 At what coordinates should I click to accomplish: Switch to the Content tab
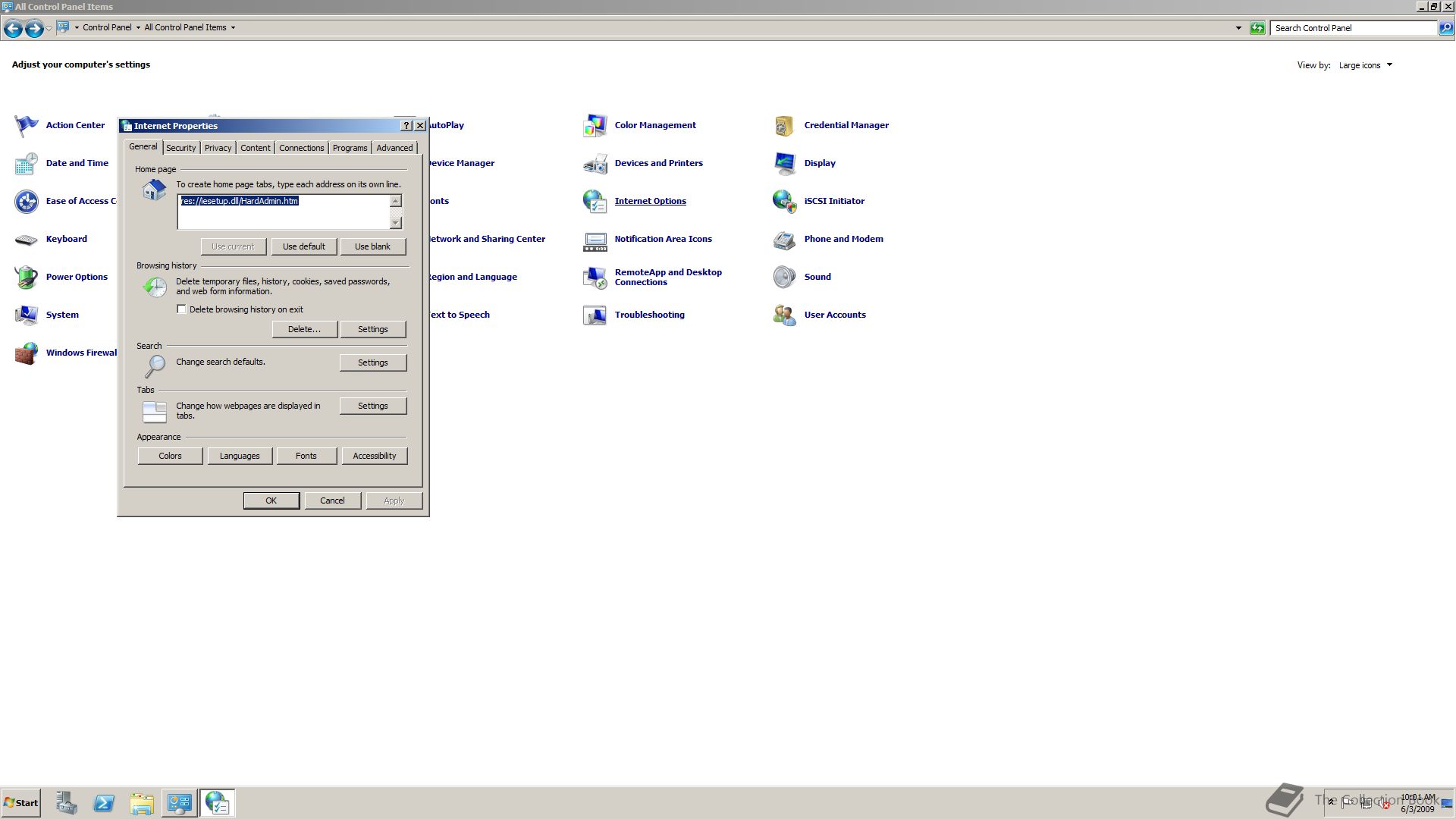pos(256,148)
